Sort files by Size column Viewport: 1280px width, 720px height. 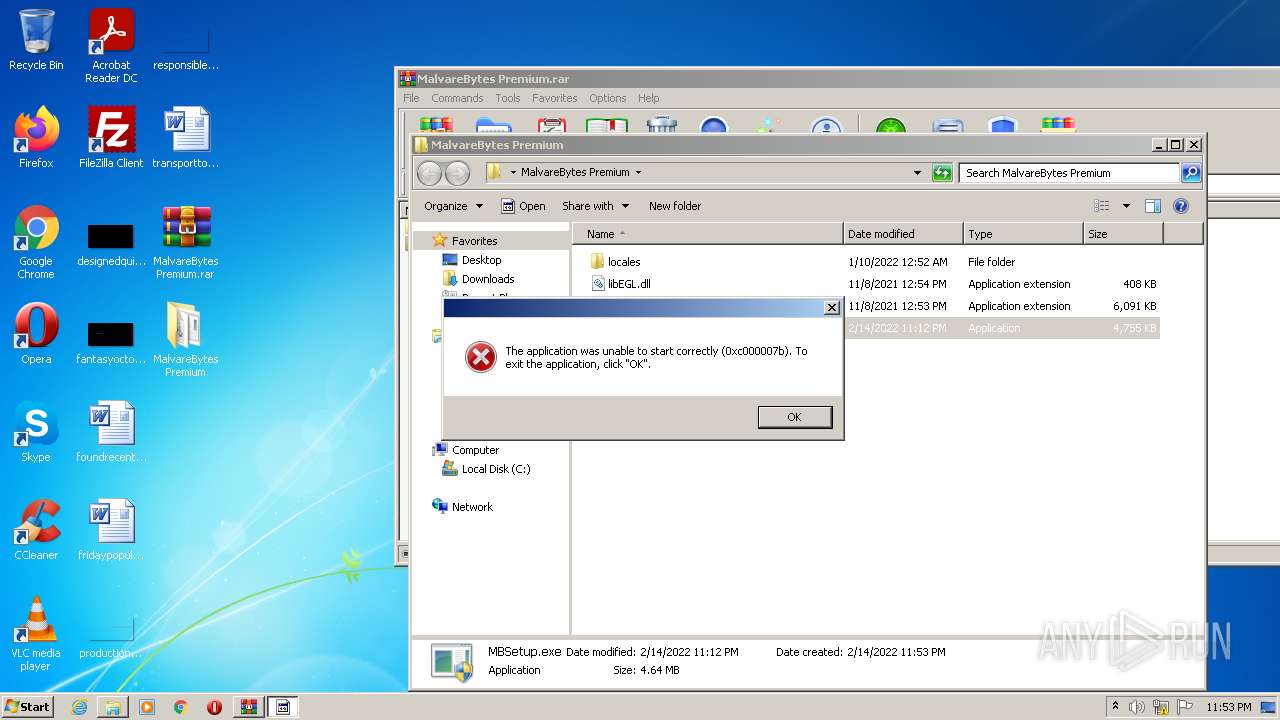(1123, 234)
